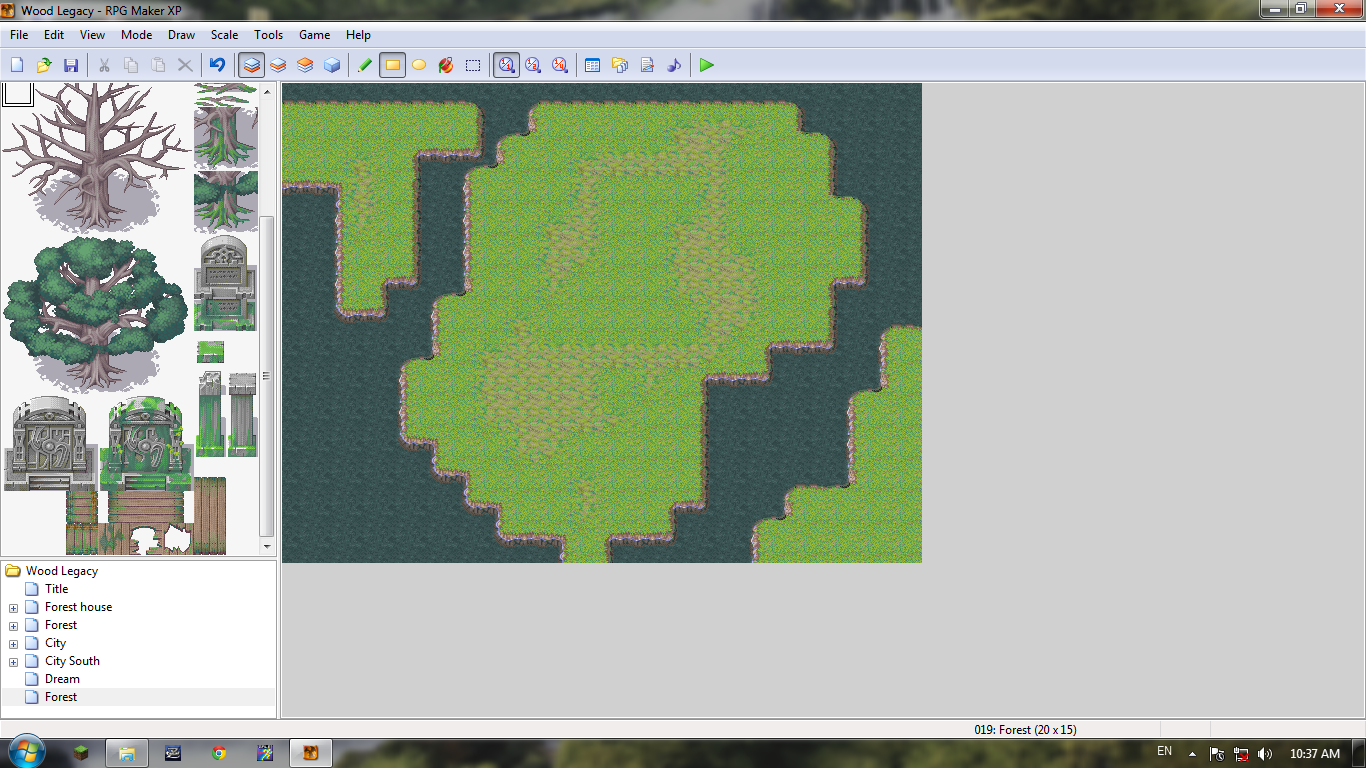Expand the Forest house map node
Screen dimensions: 1366x768
tap(12, 607)
